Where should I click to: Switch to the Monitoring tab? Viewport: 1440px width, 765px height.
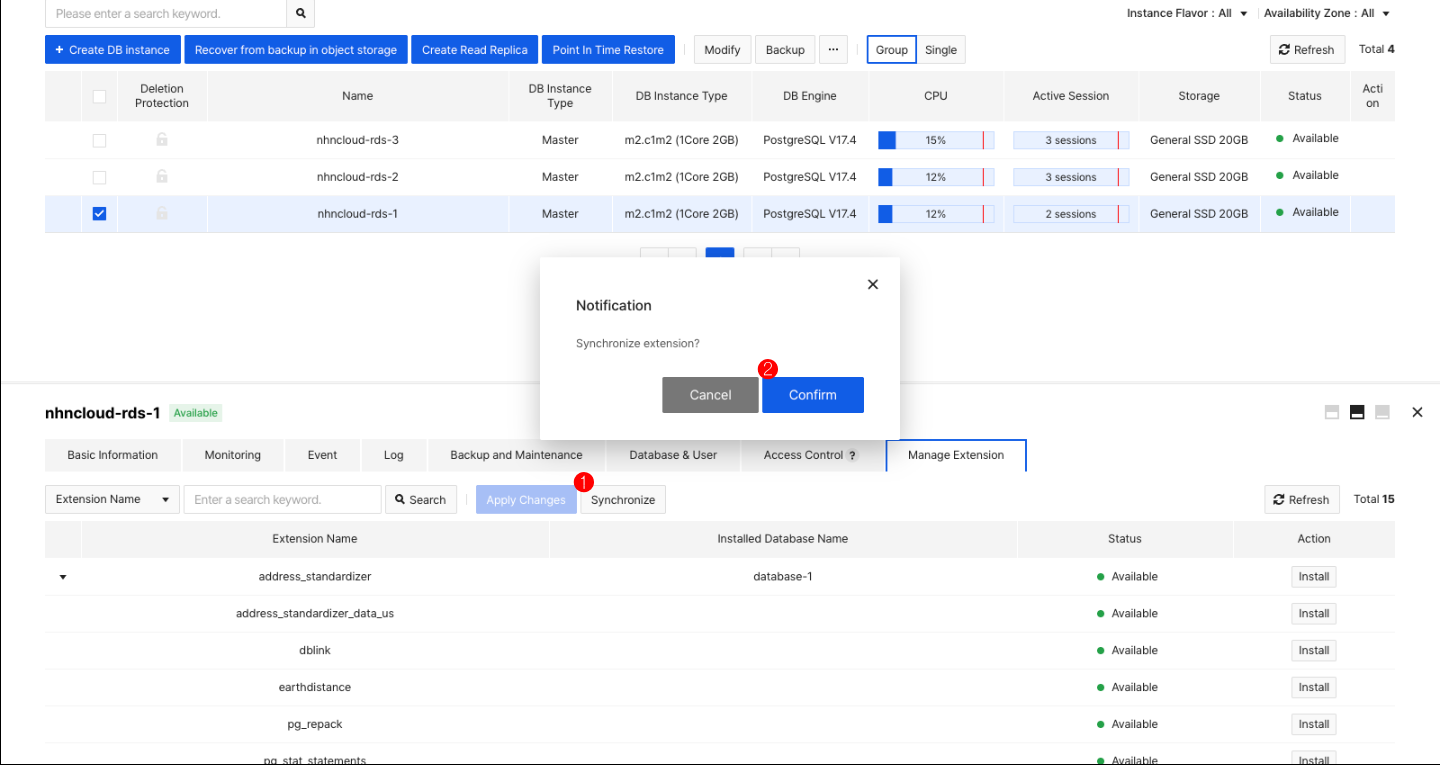pyautogui.click(x=232, y=455)
